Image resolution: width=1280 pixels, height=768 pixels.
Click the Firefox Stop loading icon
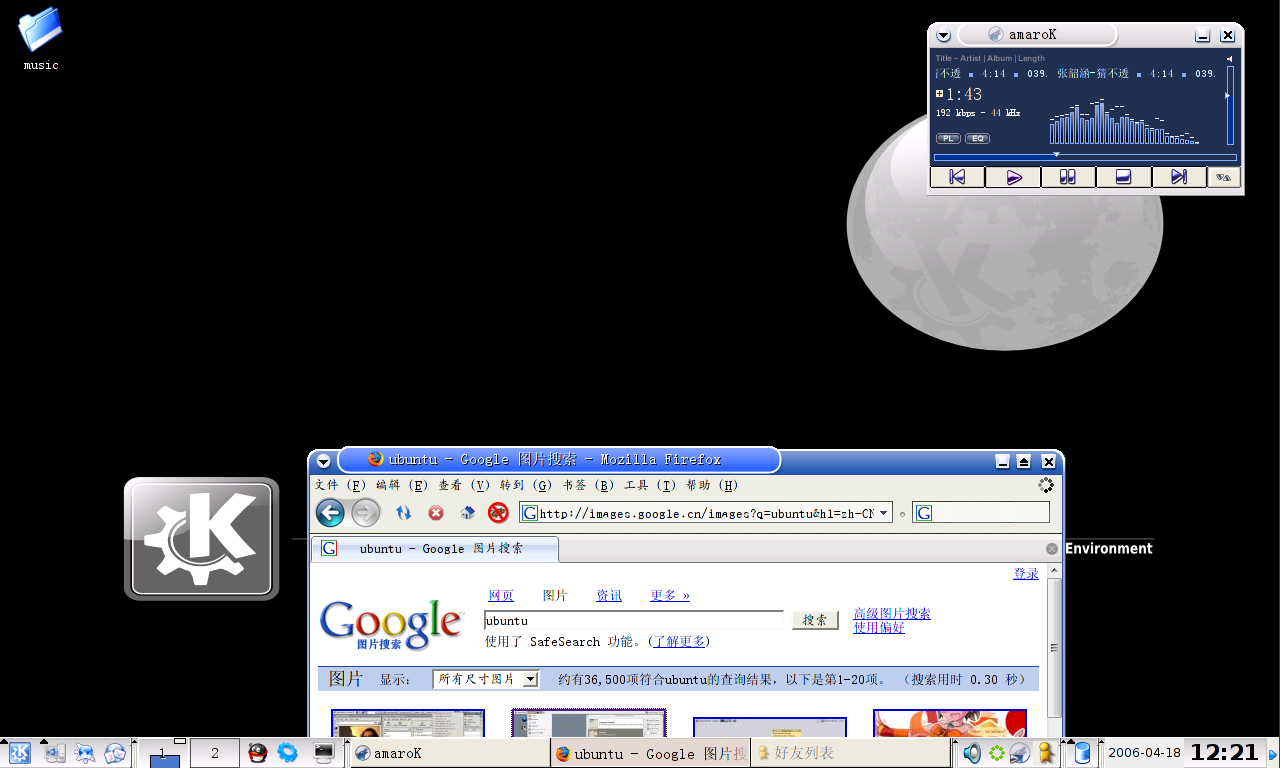click(436, 513)
